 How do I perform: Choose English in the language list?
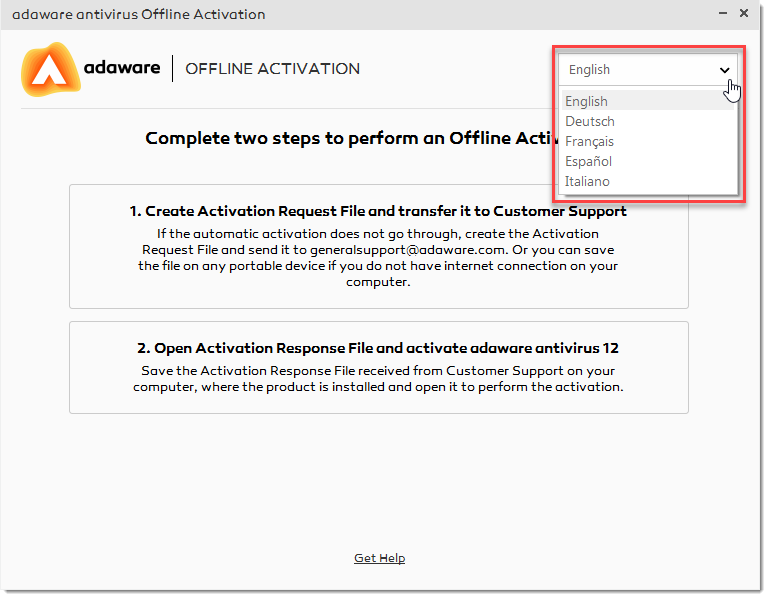[x=648, y=101]
